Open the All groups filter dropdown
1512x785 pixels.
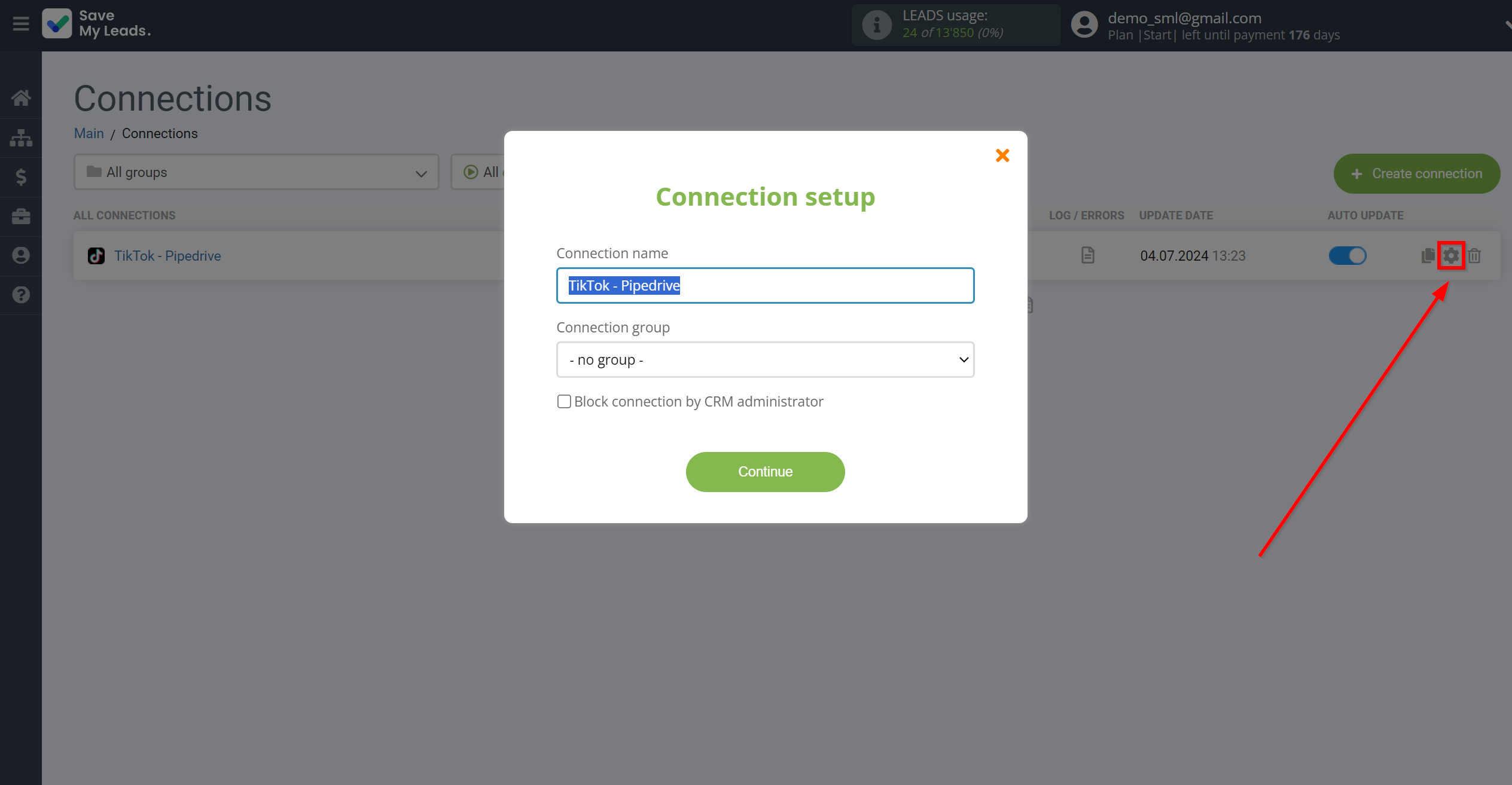click(256, 172)
